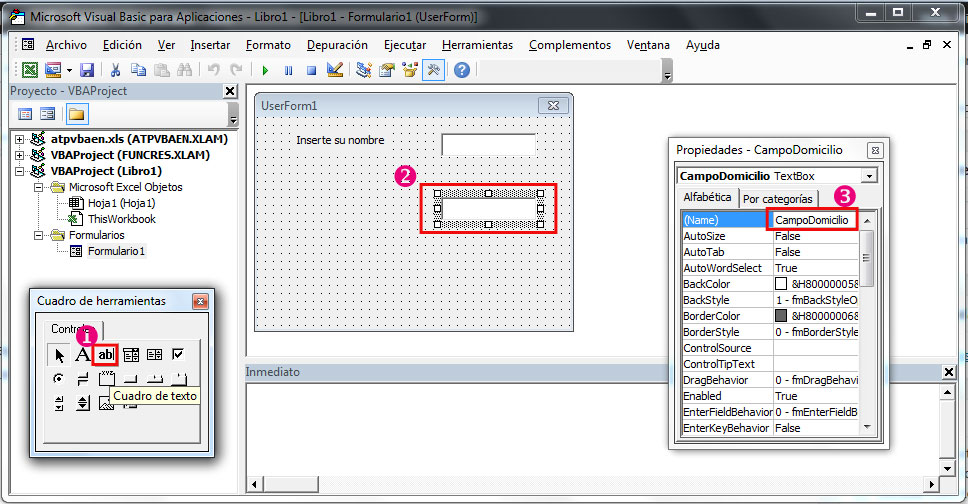Click the name text box on UserForm1
Viewport: 968px width, 504px height.
pyautogui.click(x=488, y=145)
